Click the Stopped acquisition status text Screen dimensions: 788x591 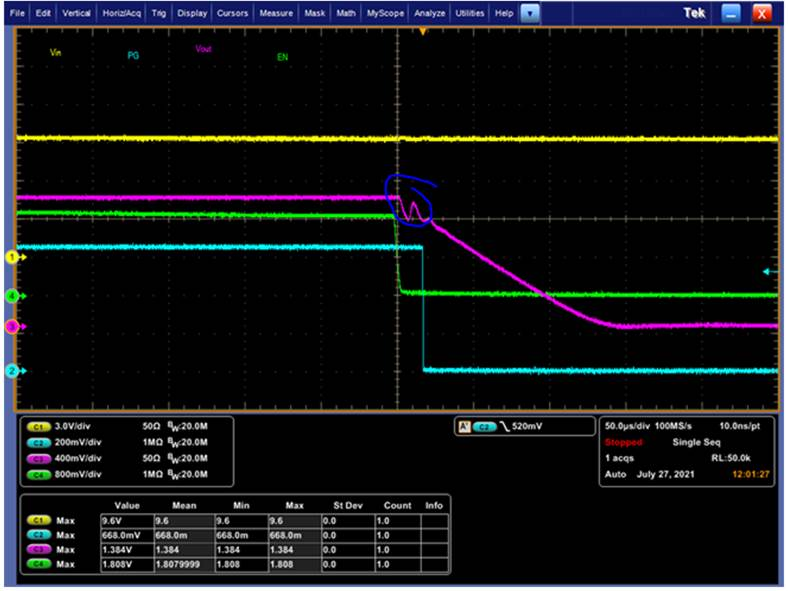(x=624, y=440)
